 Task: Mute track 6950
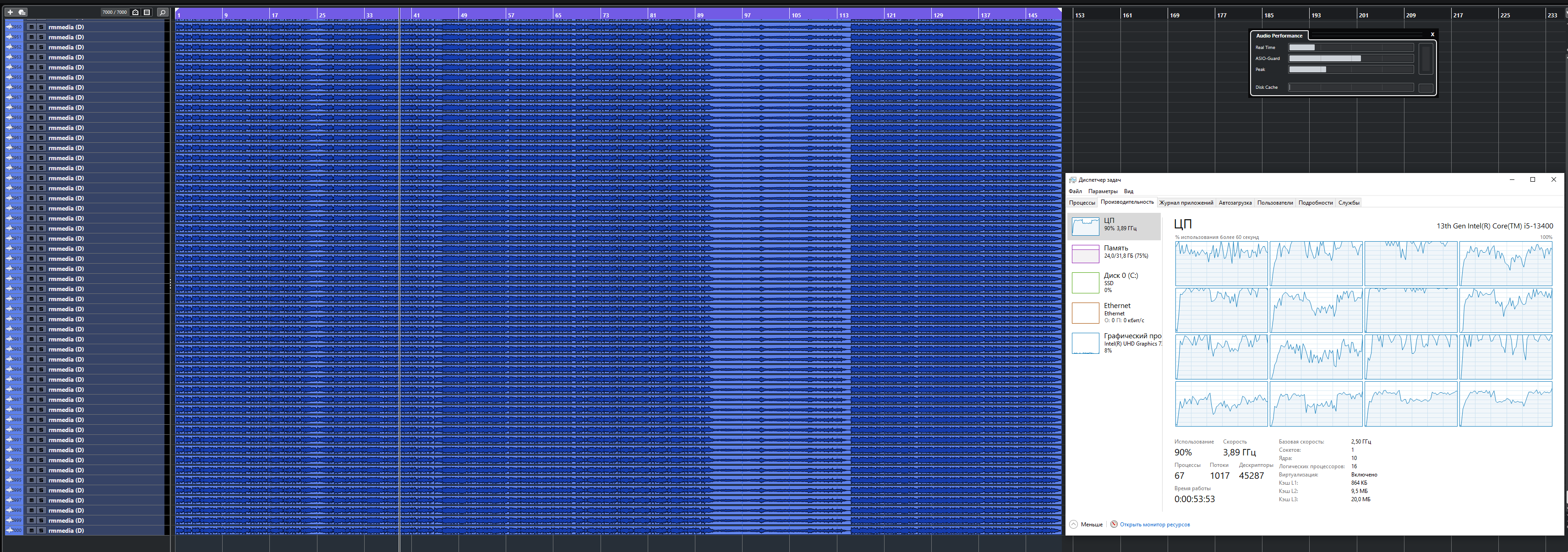coord(31,27)
